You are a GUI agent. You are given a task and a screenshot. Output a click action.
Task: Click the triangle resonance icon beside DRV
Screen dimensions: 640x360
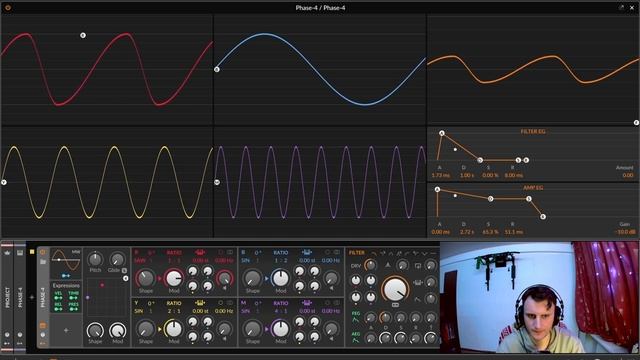pyautogui.click(x=388, y=265)
